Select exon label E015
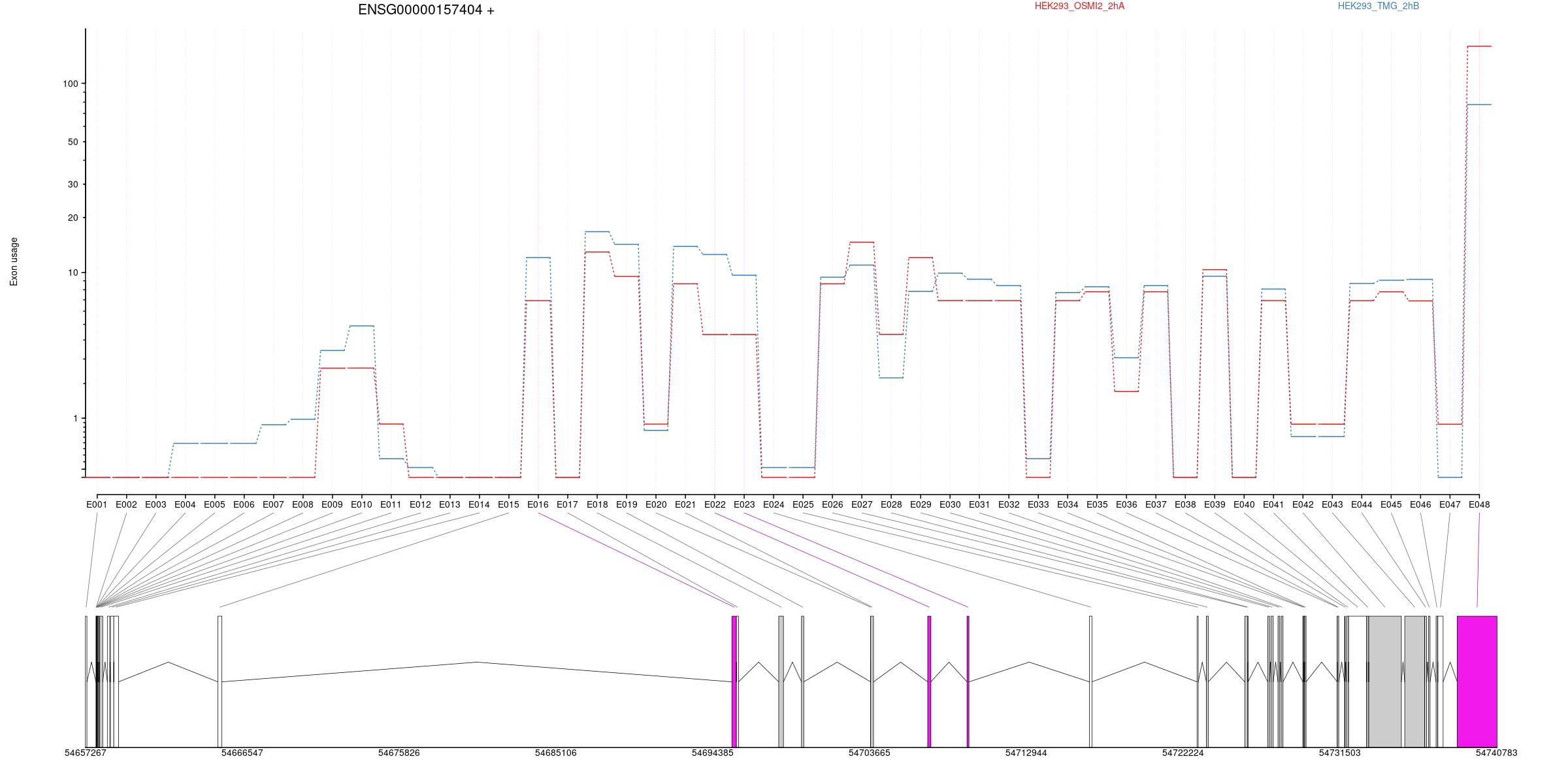The image size is (1568, 784). point(508,504)
